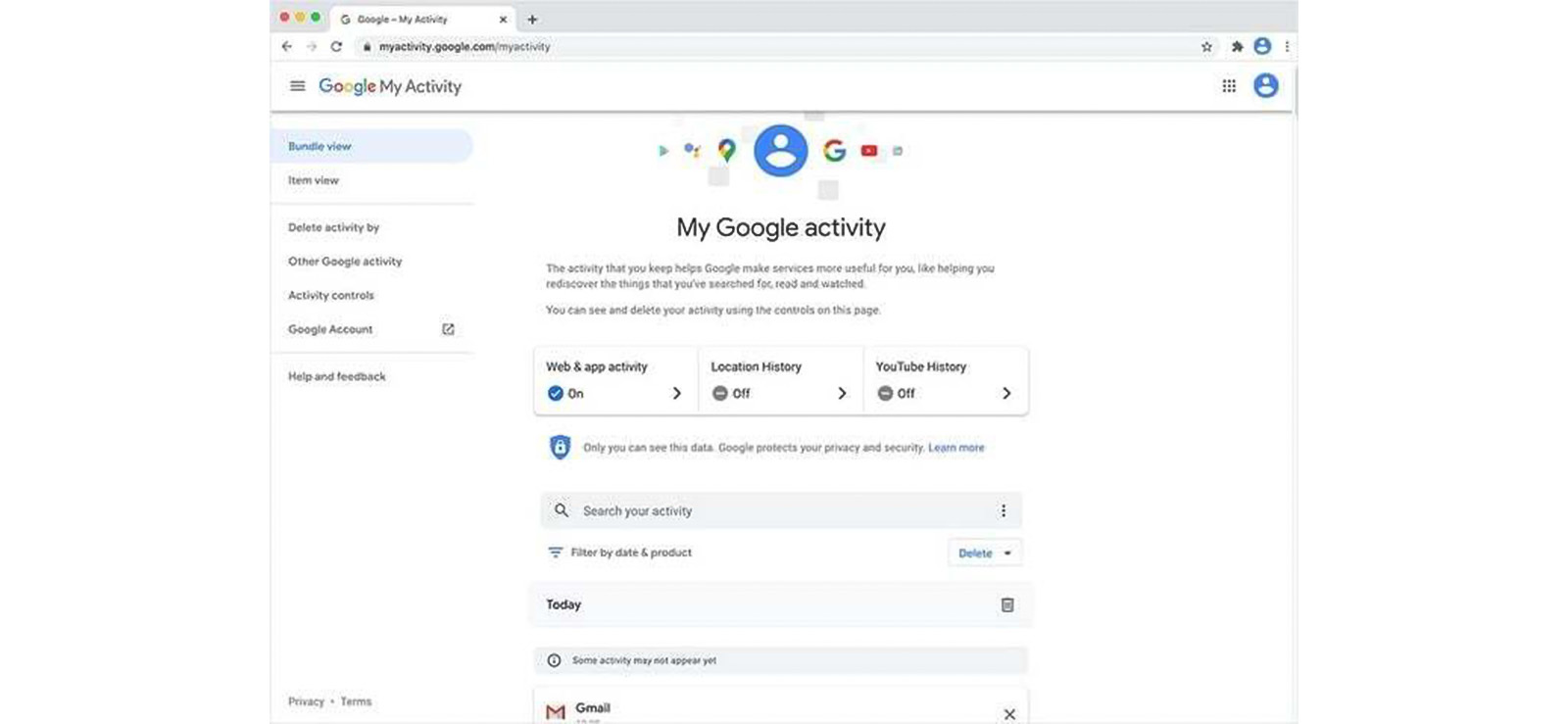Open the Google apps grid

[1228, 86]
